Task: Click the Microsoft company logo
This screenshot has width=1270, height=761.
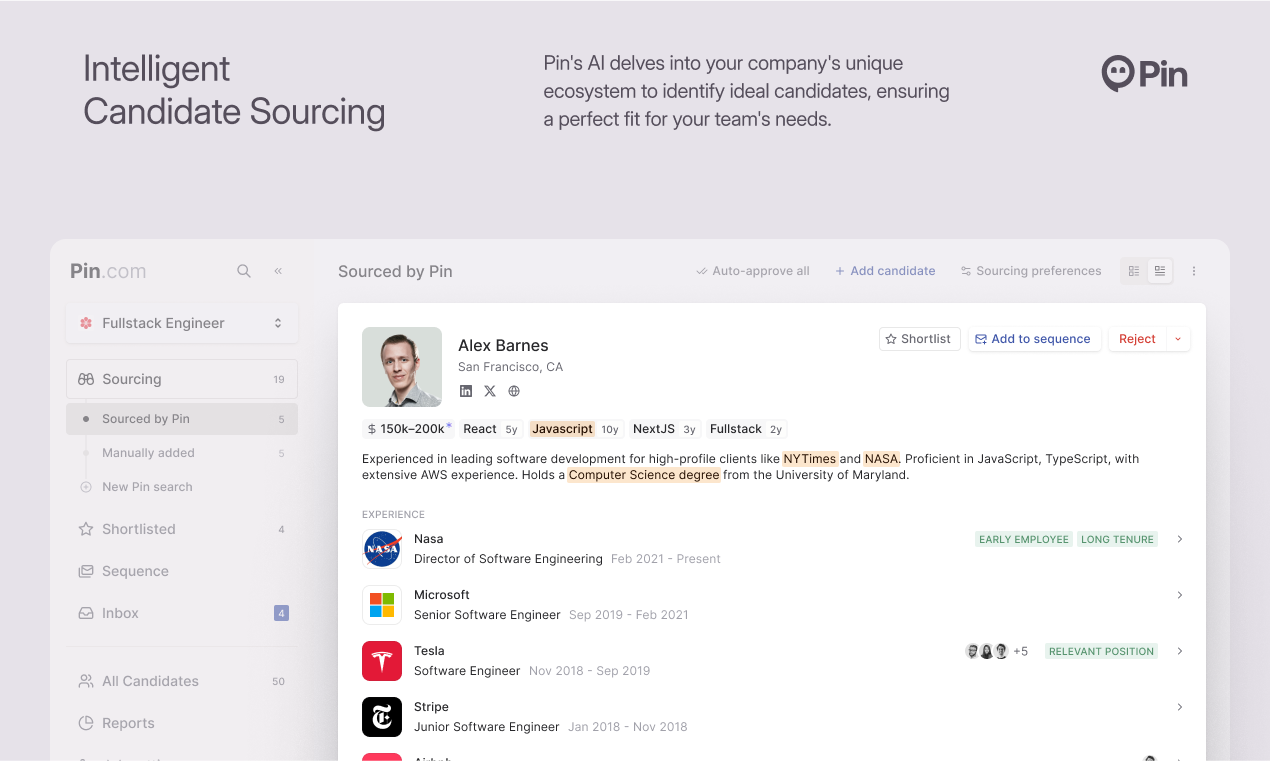Action: pos(382,605)
